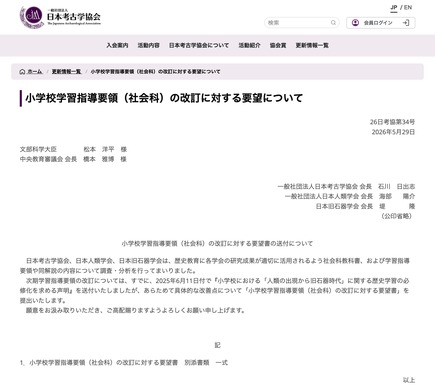Click centered subtitle 要望書の送付について
The height and width of the screenshot is (389, 435).
click(x=217, y=244)
